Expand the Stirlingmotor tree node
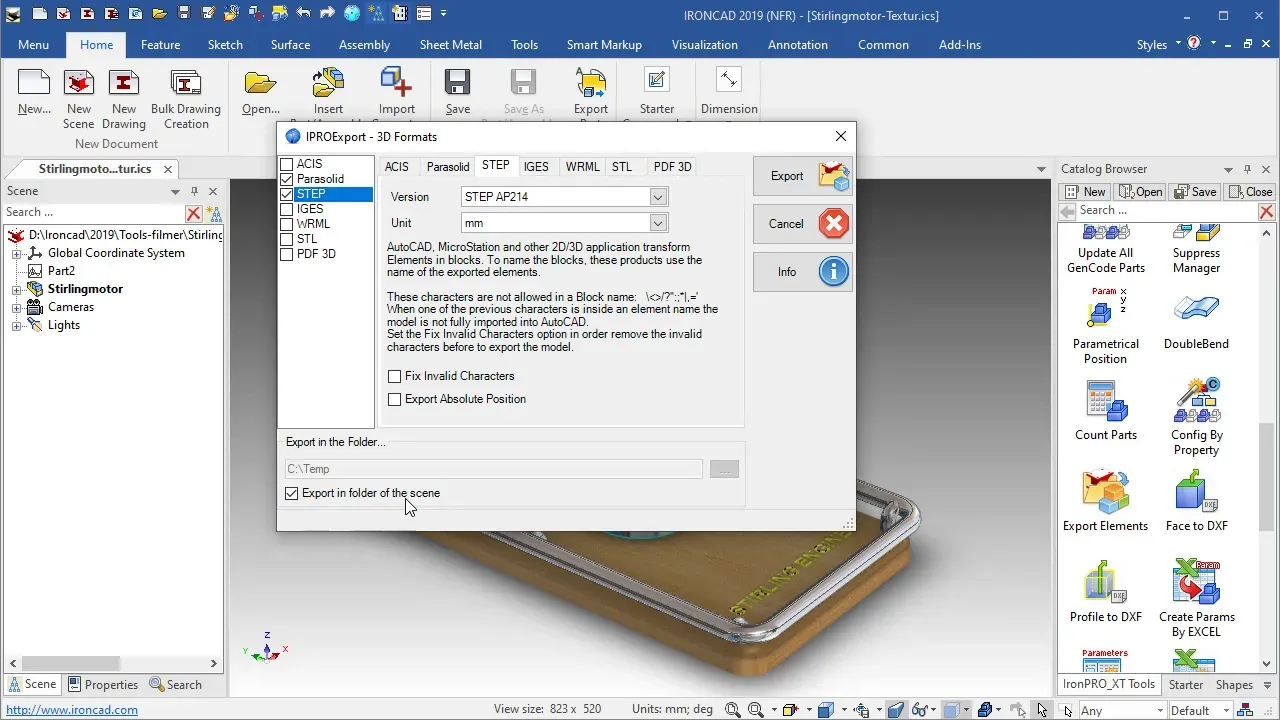This screenshot has height=720, width=1280. point(17,289)
